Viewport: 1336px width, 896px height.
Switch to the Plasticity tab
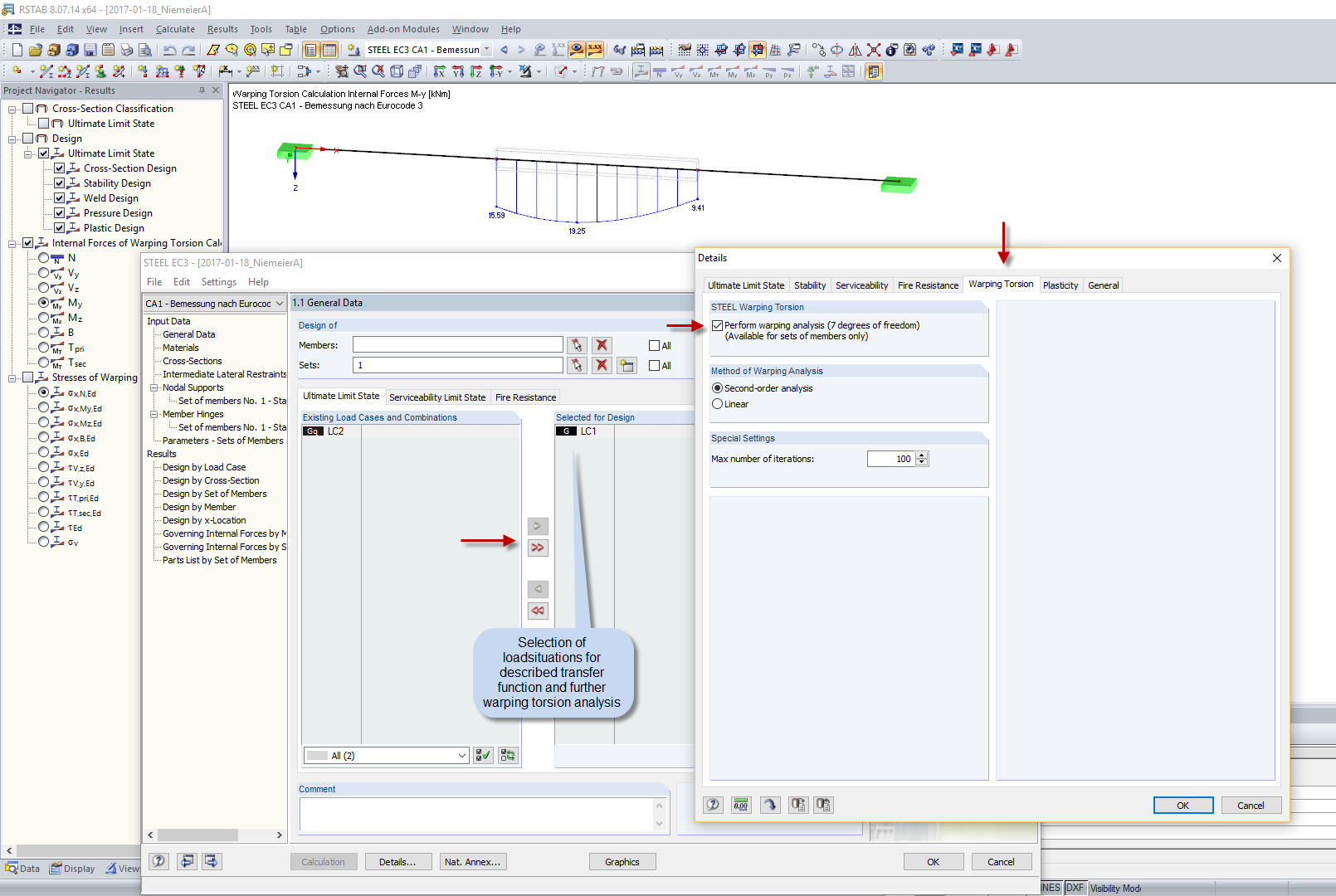click(1061, 285)
